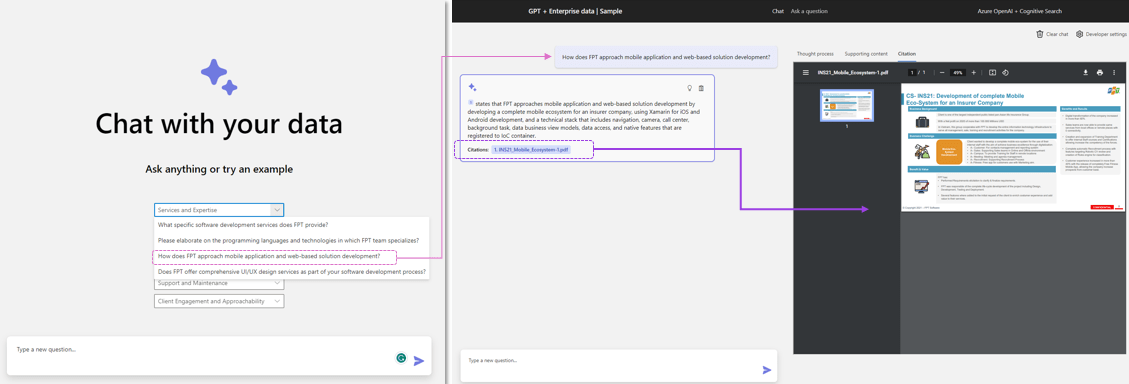Viewport: 1129px width, 384px height.
Task: Switch to the Thought process tab
Action: 816,54
